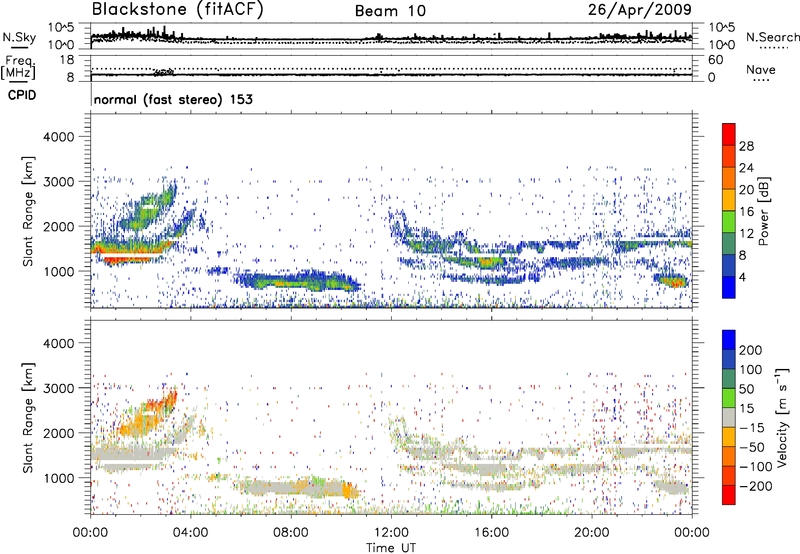Click the '20:00' time axis tick
Image resolution: width=800 pixels, height=554 pixels.
(x=591, y=533)
